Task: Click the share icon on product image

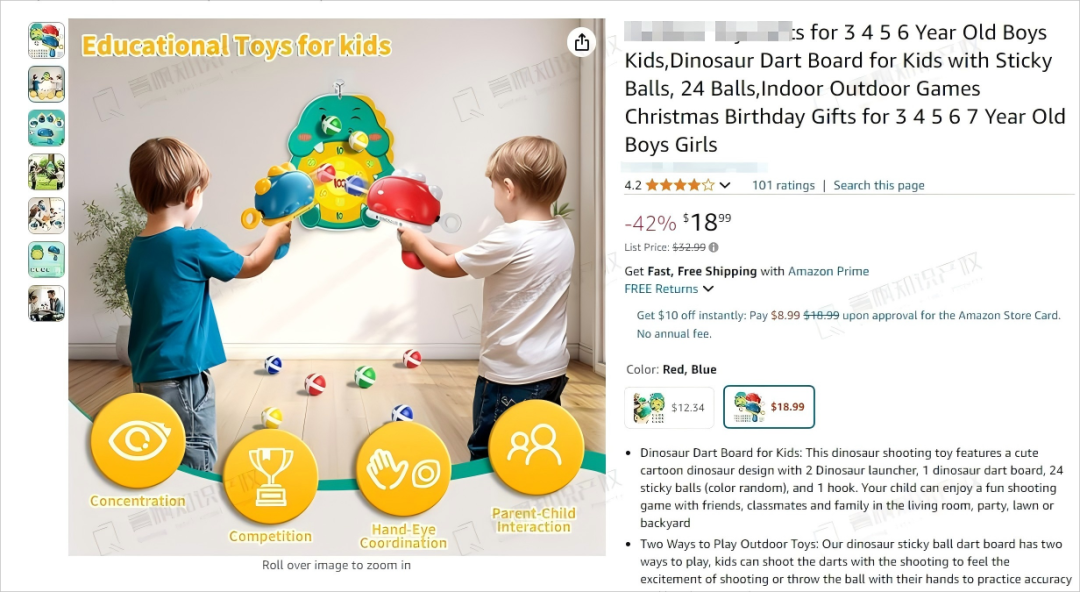Action: [582, 42]
